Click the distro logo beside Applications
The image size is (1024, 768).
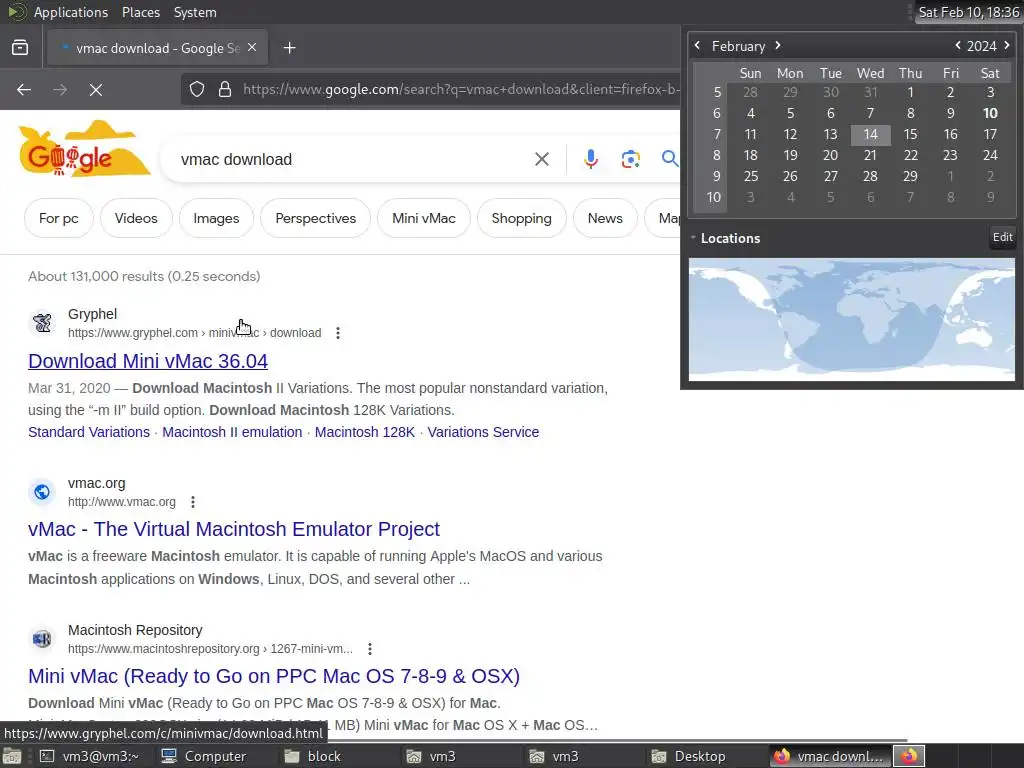click(17, 12)
